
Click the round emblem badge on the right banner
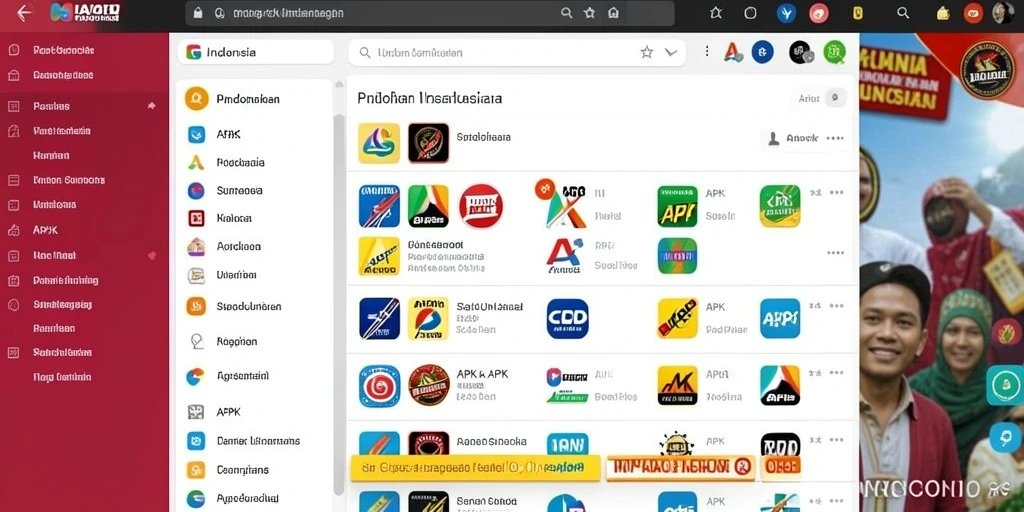click(987, 70)
